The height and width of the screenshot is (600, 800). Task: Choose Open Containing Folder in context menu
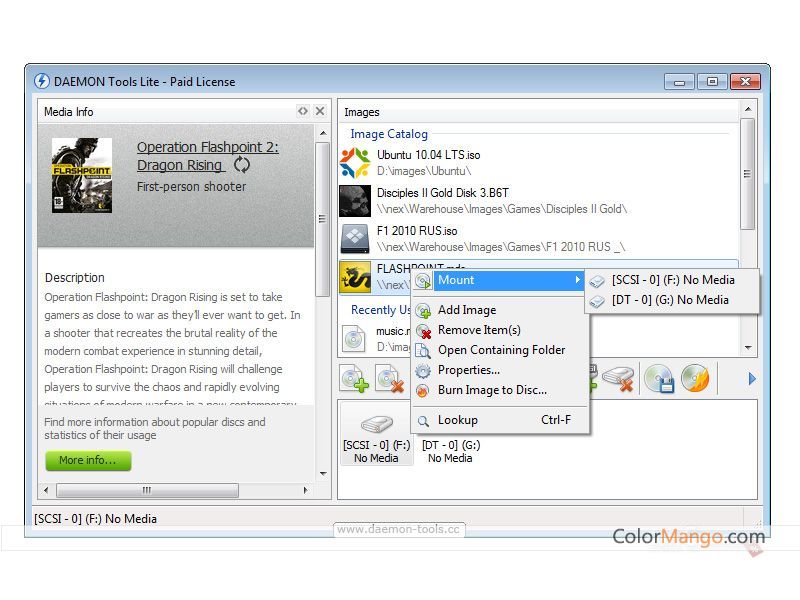point(503,350)
